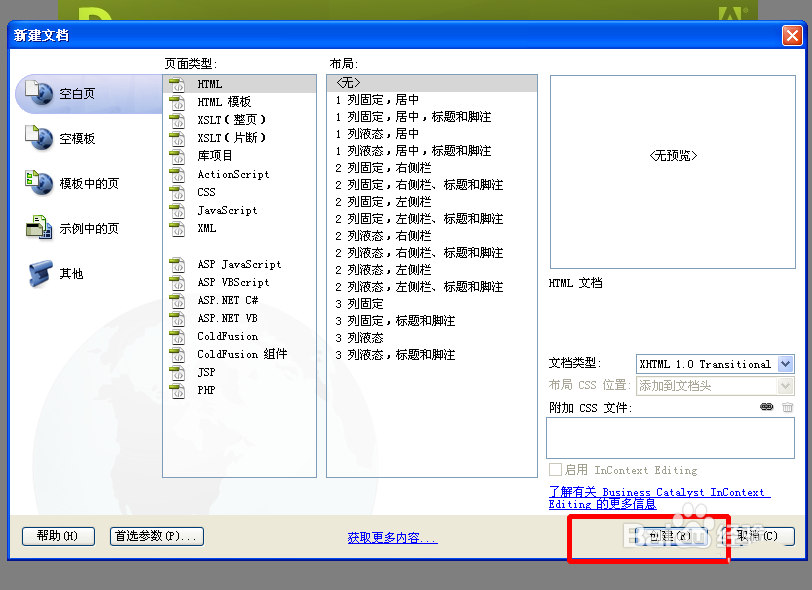The height and width of the screenshot is (590, 812).
Task: Click the PHP file icon
Action: [x=177, y=390]
